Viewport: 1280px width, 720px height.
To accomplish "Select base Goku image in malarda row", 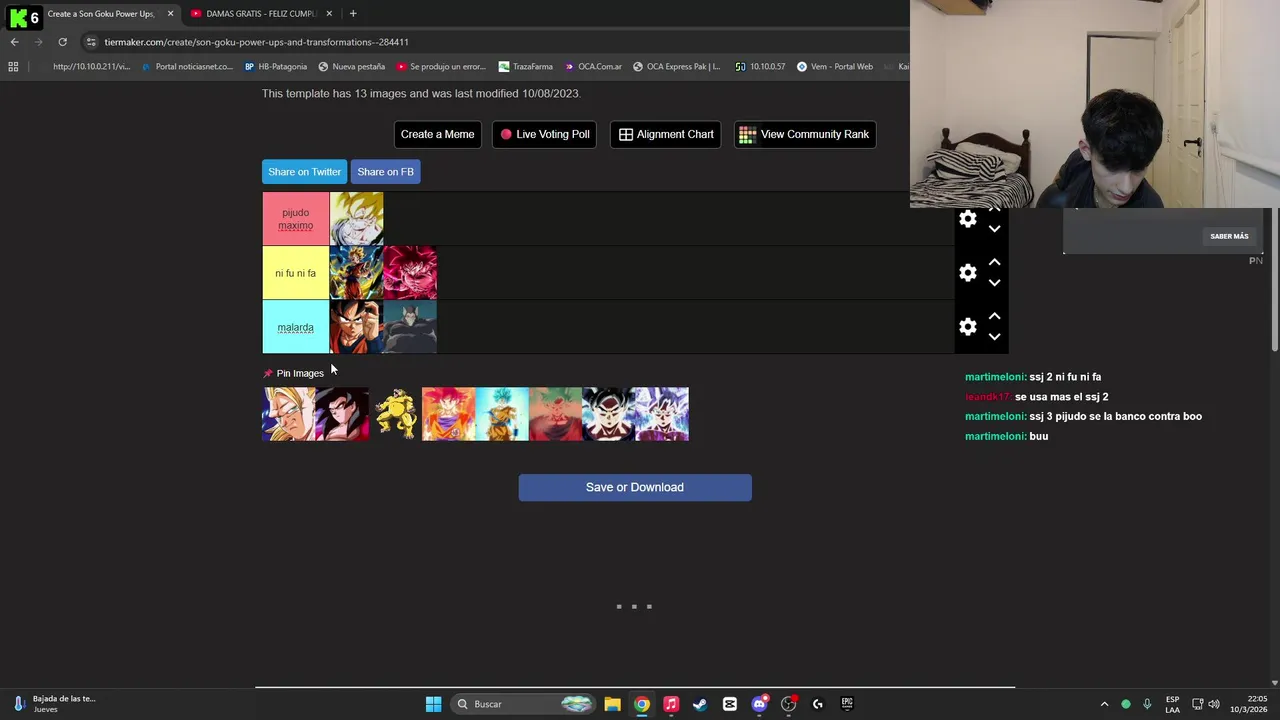I will point(356,327).
